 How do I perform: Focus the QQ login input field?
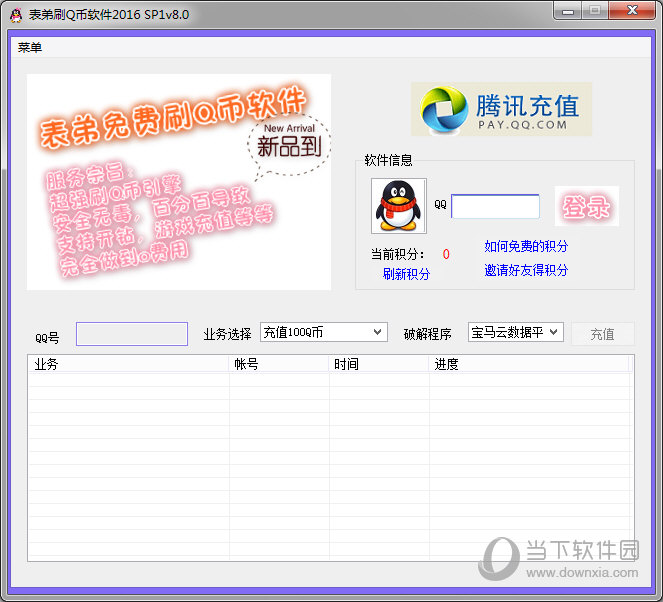[x=495, y=206]
